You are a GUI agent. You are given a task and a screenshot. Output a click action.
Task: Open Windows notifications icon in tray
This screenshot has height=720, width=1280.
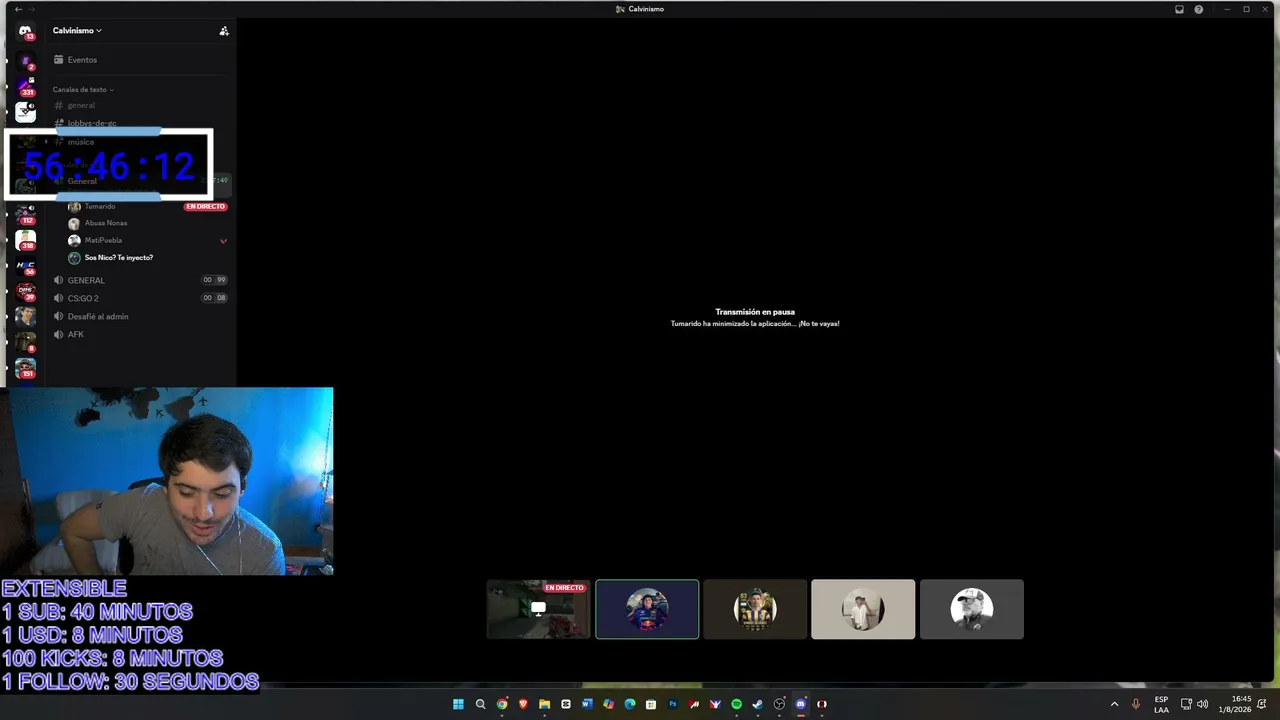(1262, 704)
